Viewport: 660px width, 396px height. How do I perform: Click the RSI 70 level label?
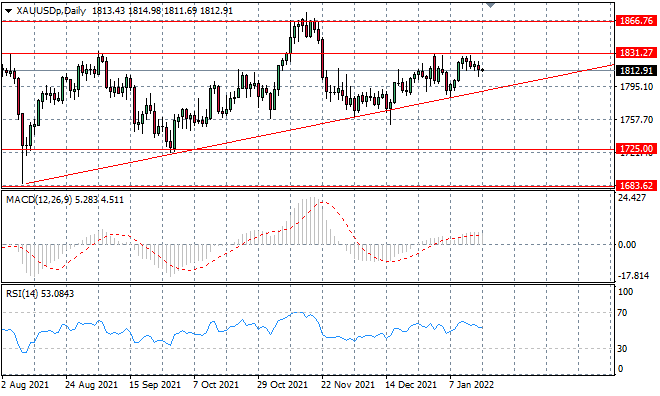click(x=622, y=313)
